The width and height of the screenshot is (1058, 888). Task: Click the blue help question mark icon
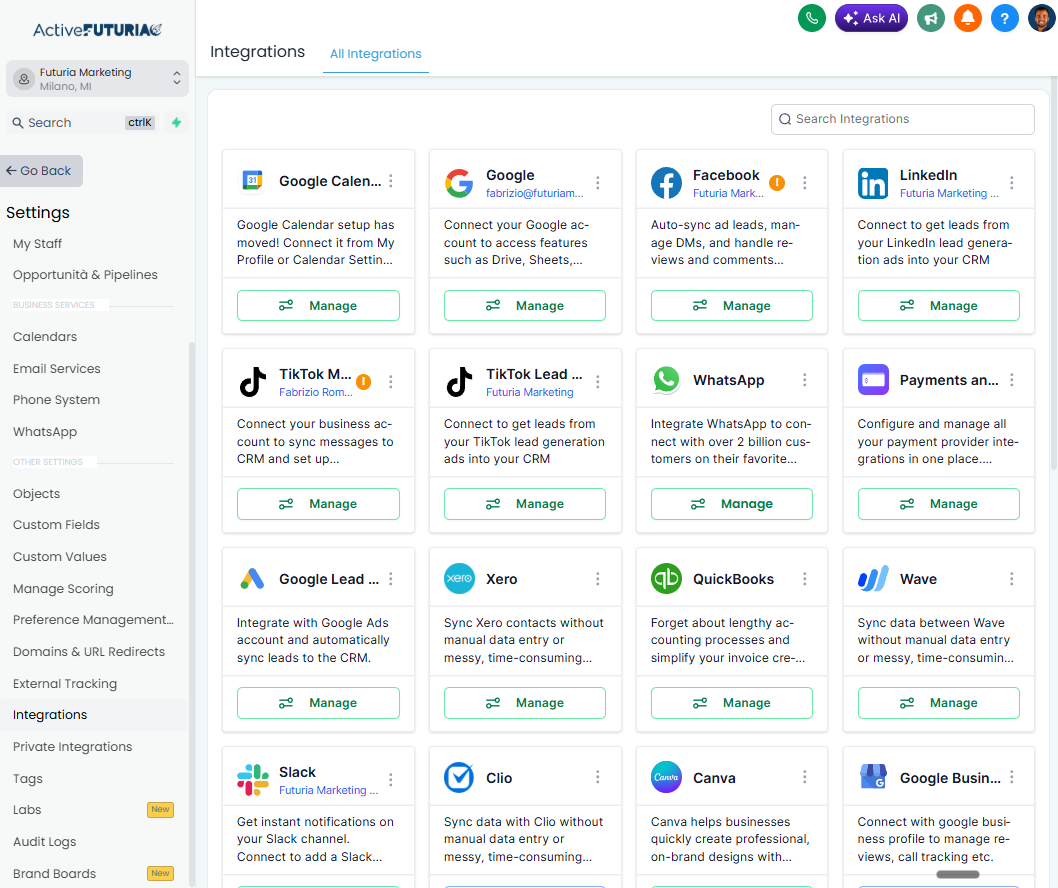point(1004,18)
